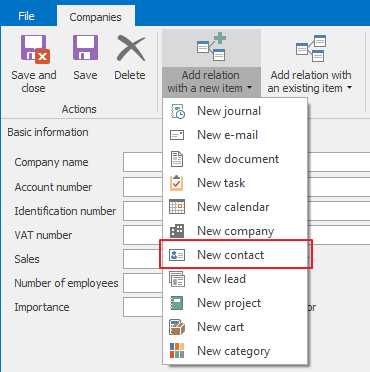370x372 pixels.
Task: Choose New calendar from the menu
Action: [235, 207]
